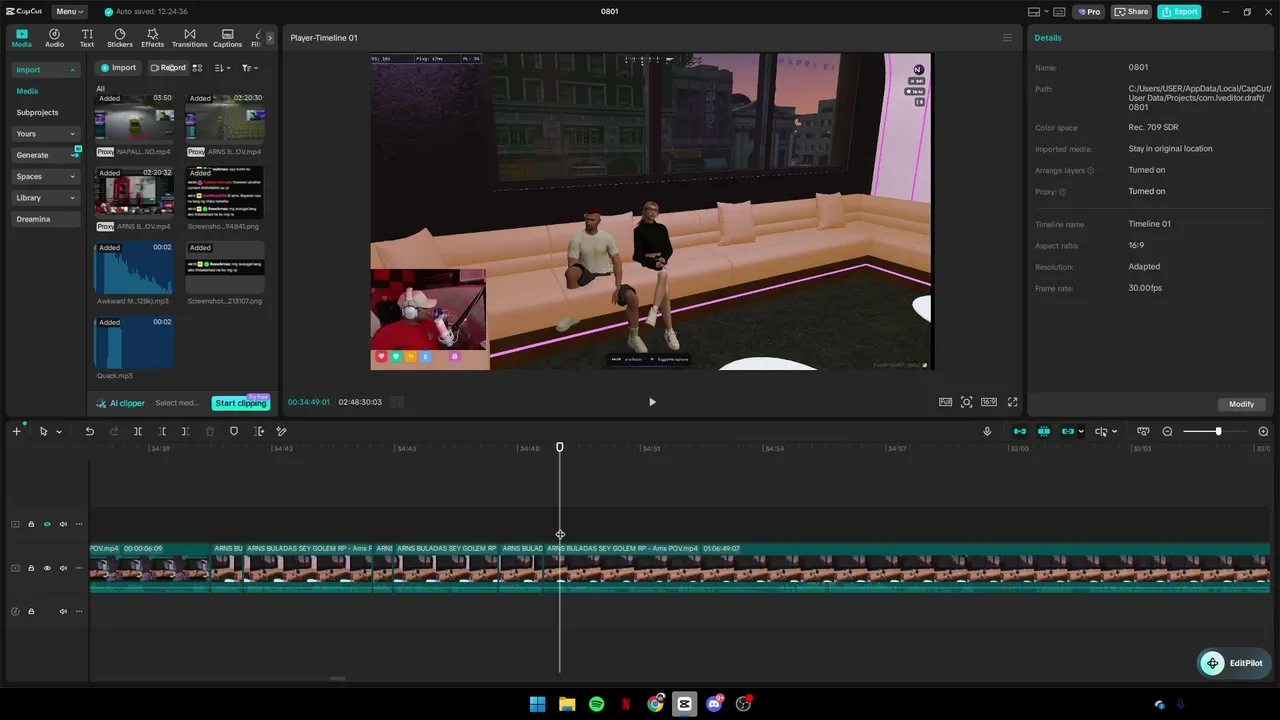Toggle auto snapping in timeline toolbar
1280x720 pixels.
(1044, 431)
